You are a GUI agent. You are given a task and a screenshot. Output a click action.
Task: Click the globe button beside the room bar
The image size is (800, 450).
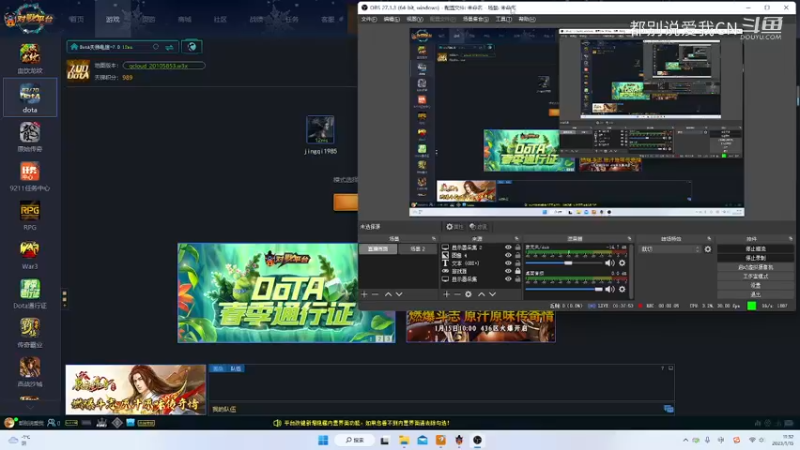[192, 47]
